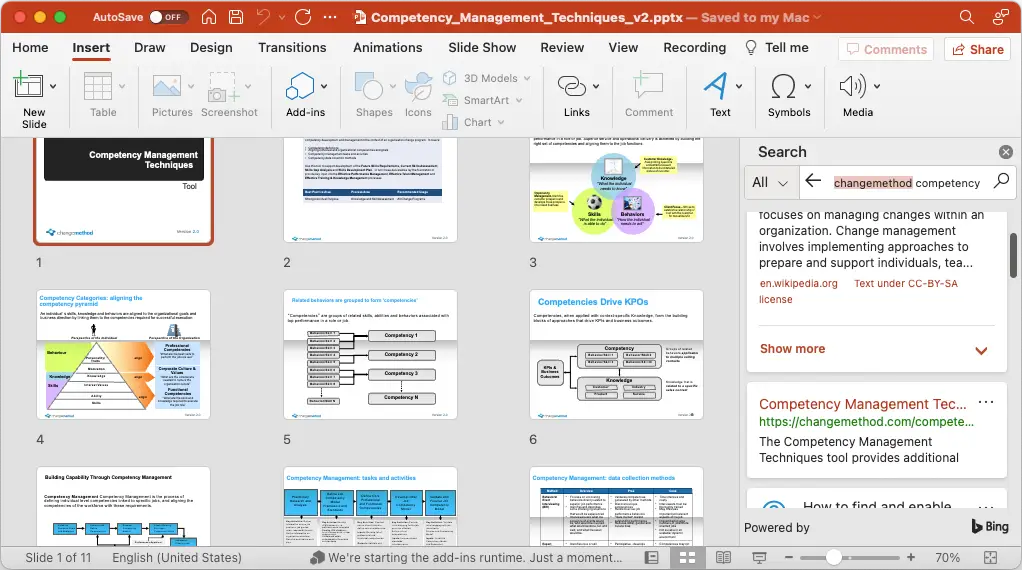Click the New Slide icon

28,85
